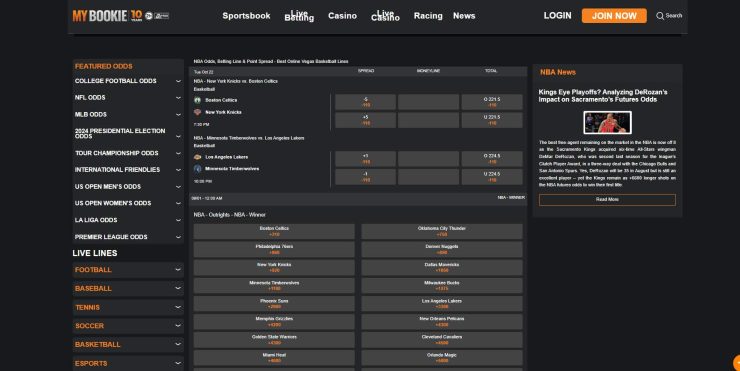Click the search magnifier icon
The height and width of the screenshot is (371, 740).
[660, 16]
